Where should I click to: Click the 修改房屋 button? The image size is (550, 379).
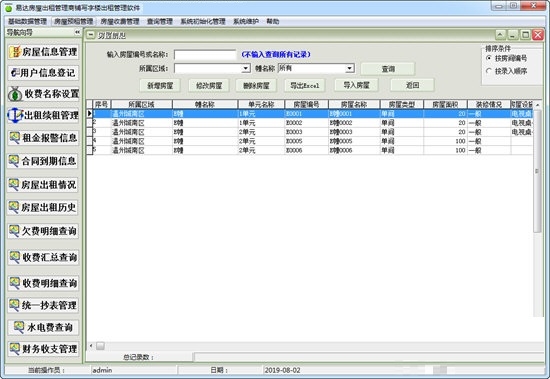coord(209,85)
